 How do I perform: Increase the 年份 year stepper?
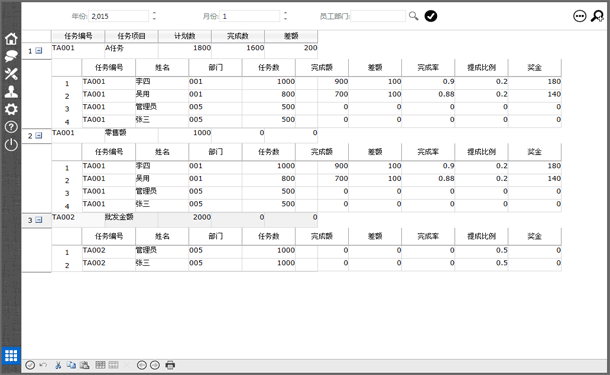tap(154, 13)
